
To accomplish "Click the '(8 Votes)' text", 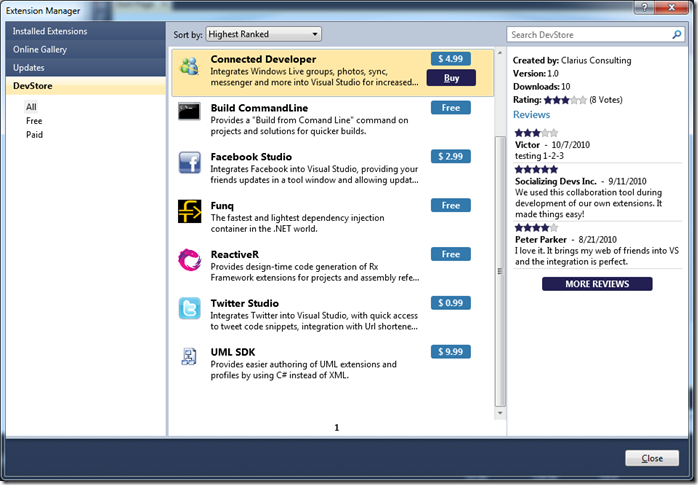I will 606,100.
